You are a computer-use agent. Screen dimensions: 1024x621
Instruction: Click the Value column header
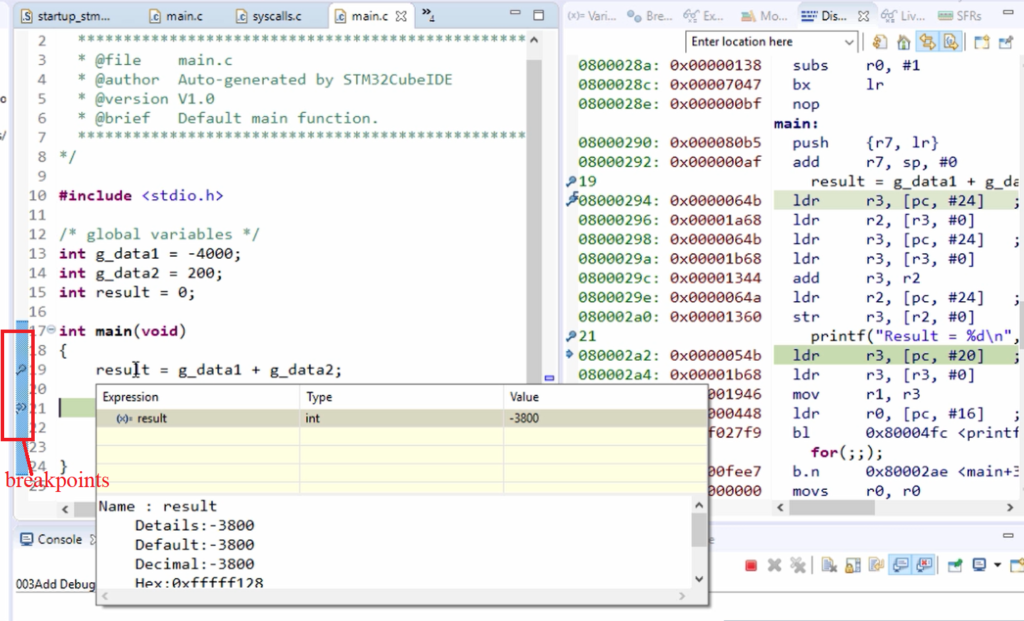(605, 397)
